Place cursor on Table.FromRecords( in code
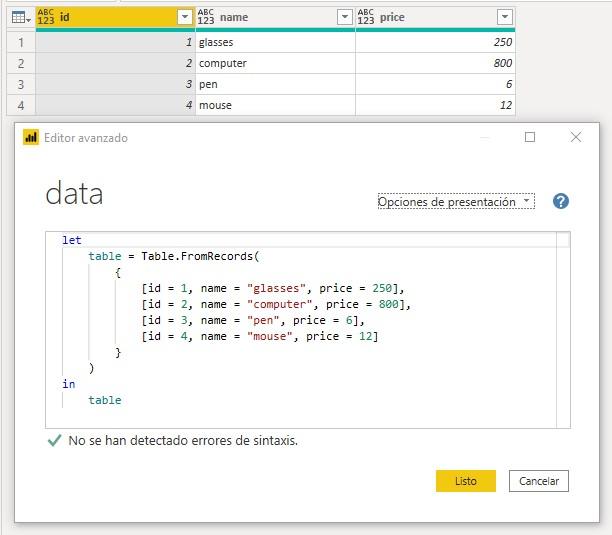The width and height of the screenshot is (612, 535). point(200,256)
